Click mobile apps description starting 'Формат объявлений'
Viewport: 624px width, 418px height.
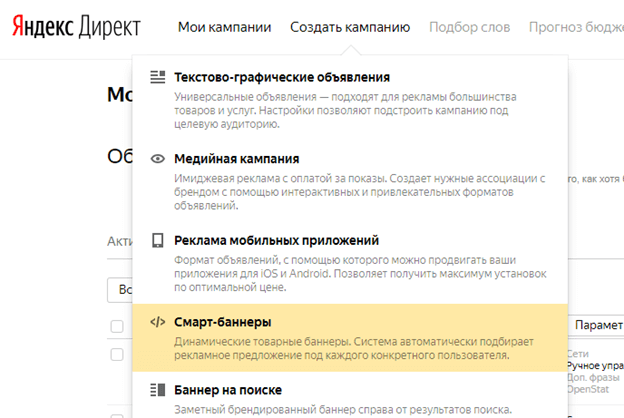[x=360, y=273]
